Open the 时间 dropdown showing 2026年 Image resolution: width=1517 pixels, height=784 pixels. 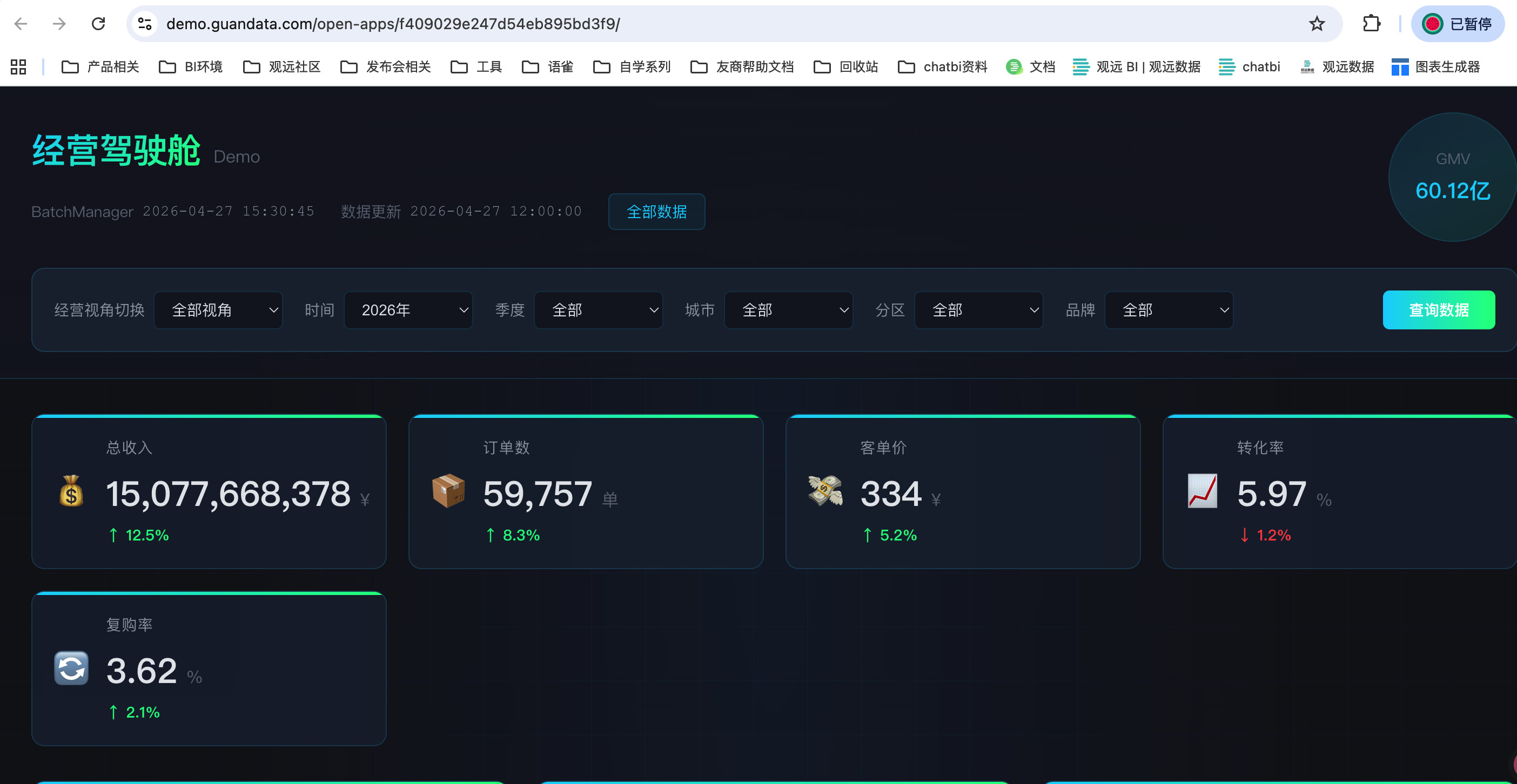coord(409,310)
